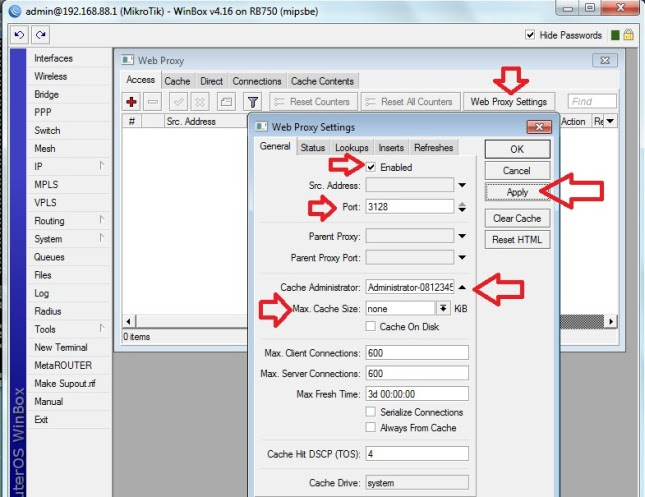645x497 pixels.
Task: Click left scroll arrow in Web Proxy list
Action: point(129,321)
